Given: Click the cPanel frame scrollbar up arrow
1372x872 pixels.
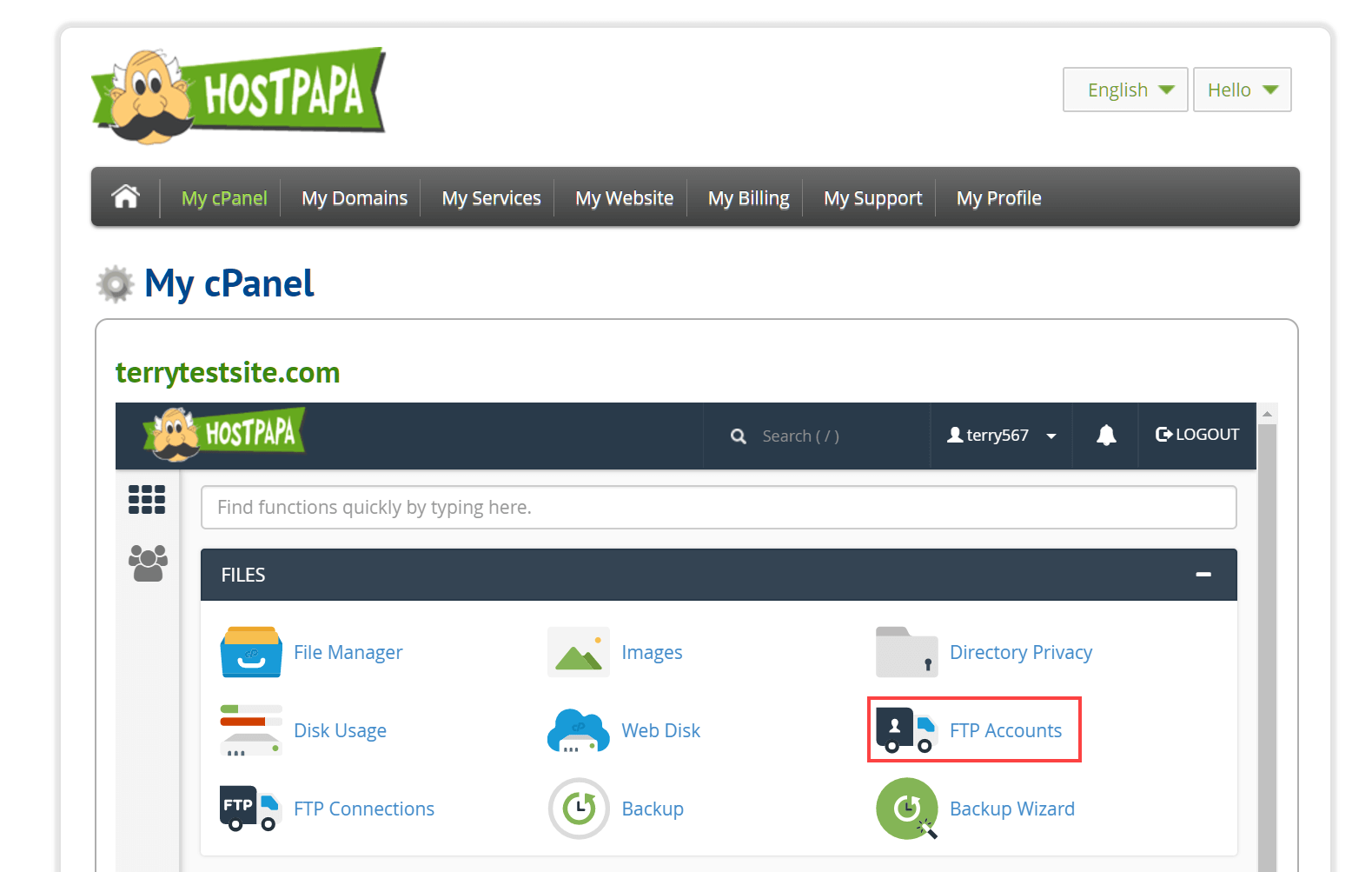Looking at the screenshot, I should click(x=1267, y=414).
